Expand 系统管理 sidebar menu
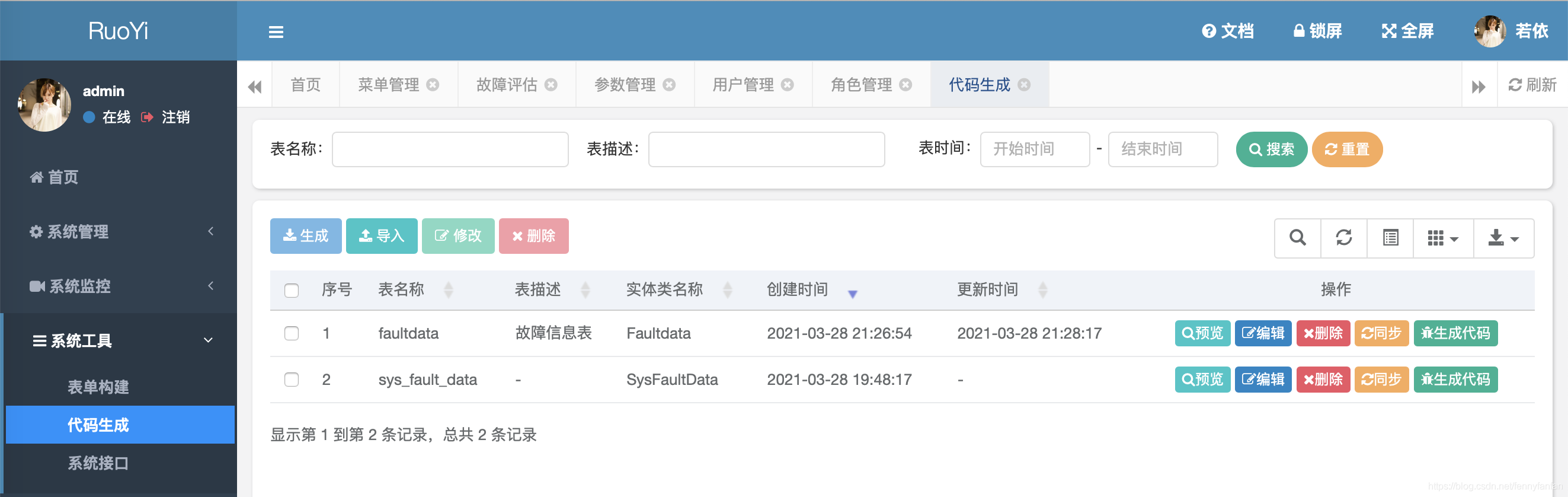Viewport: 1568px width, 497px height. (119, 231)
